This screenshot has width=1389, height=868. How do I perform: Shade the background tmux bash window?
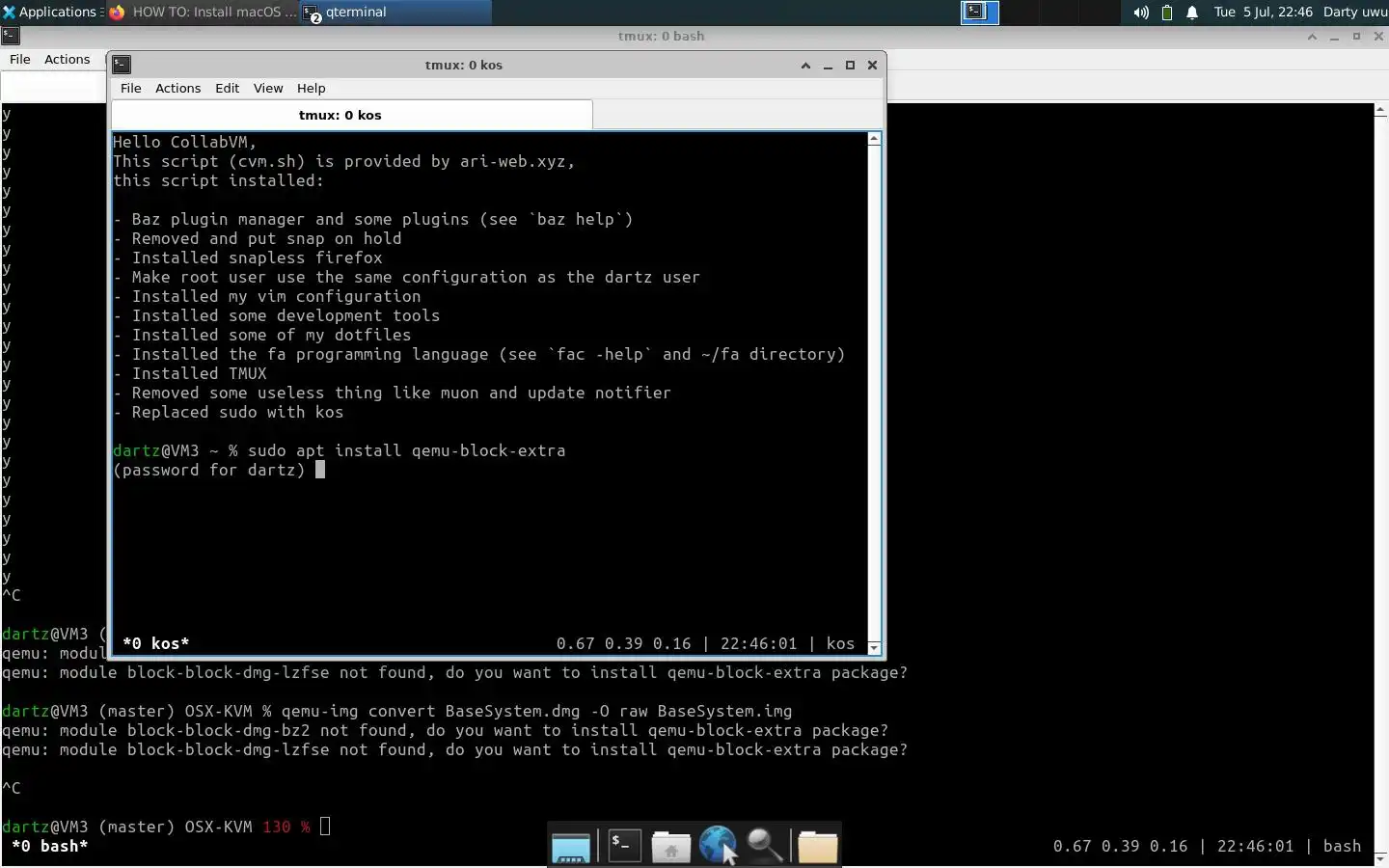click(1312, 37)
